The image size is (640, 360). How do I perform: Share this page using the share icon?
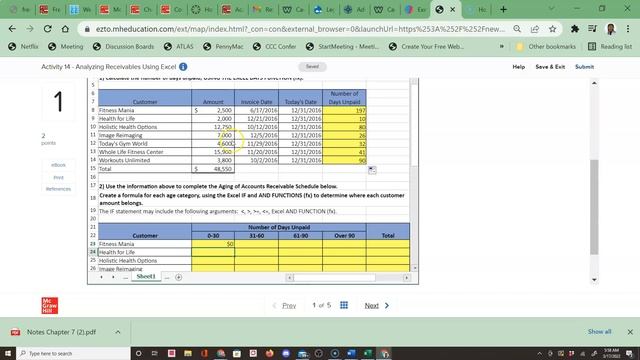coord(535,29)
